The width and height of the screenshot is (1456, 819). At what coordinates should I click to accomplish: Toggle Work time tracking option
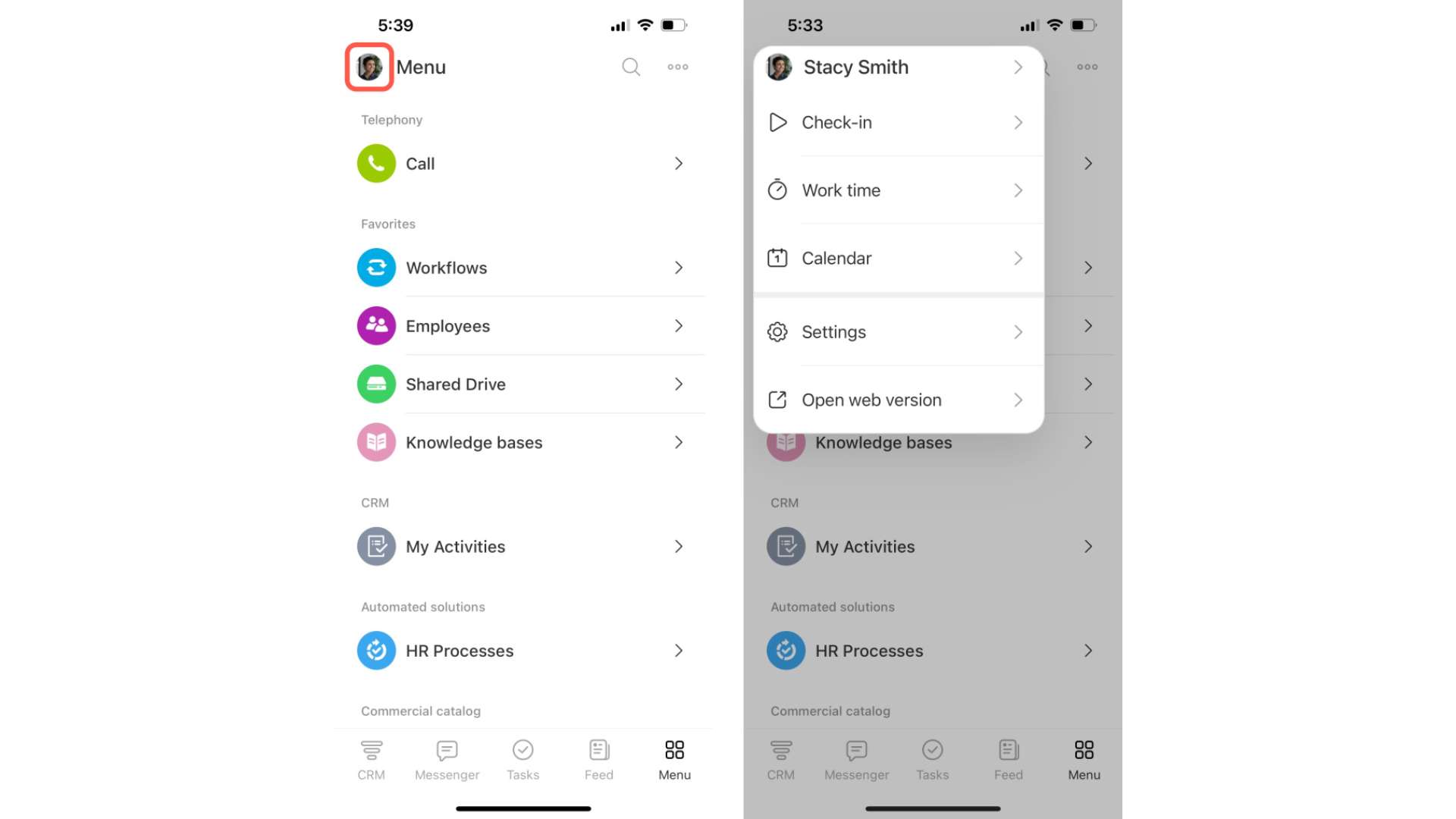point(897,190)
